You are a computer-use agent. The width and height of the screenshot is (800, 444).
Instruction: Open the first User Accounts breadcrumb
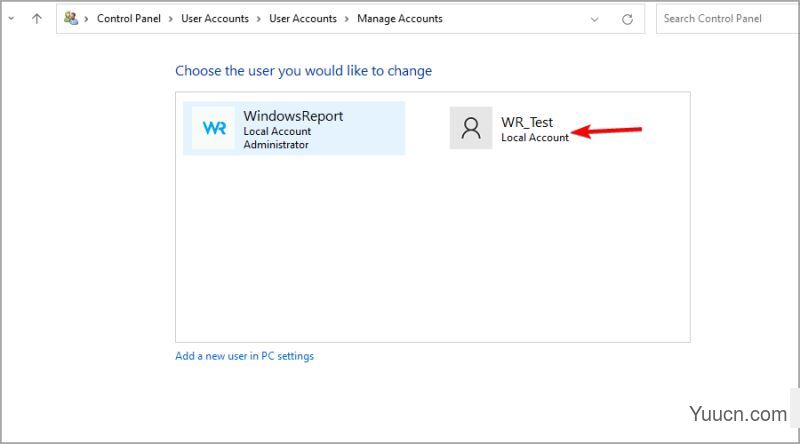point(215,18)
